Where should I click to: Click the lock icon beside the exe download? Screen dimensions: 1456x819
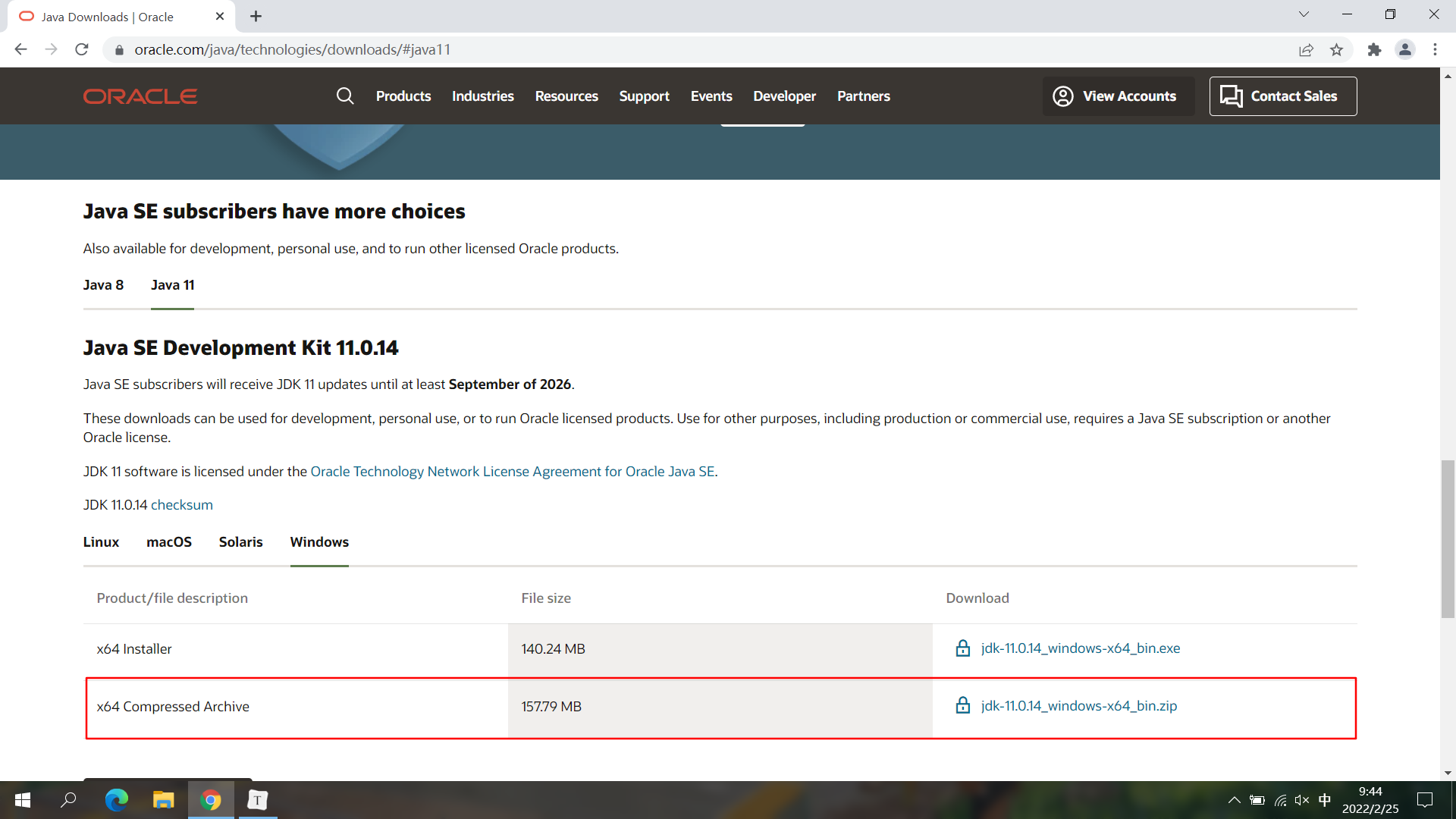tap(962, 648)
